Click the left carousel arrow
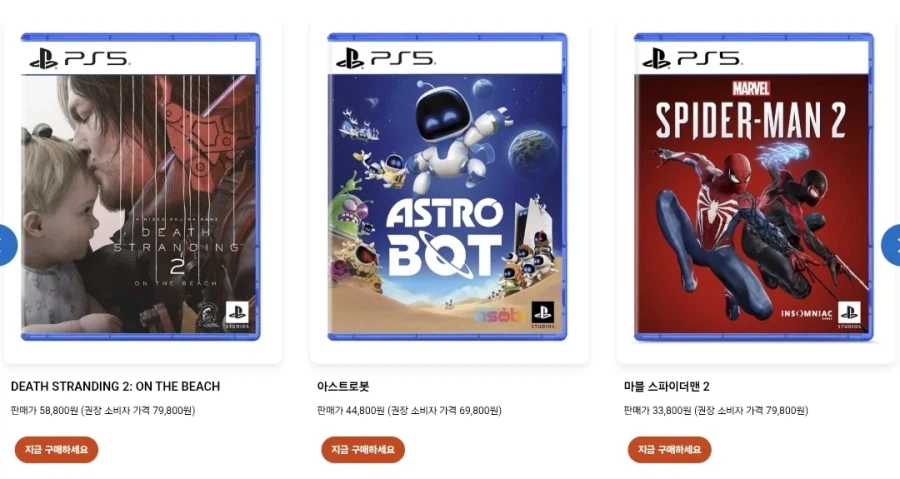Viewport: 900px width, 479px height. [7, 245]
